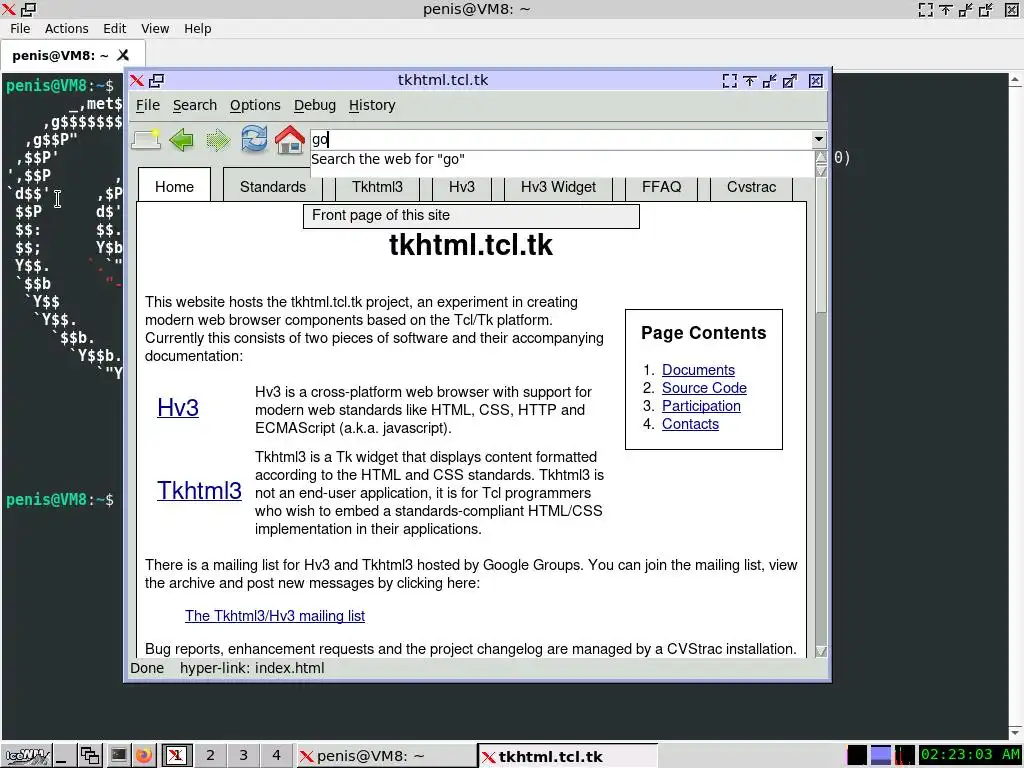This screenshot has width=1024, height=768.
Task: Activate the penis@VM8 taskbar window button
Action: 387,756
